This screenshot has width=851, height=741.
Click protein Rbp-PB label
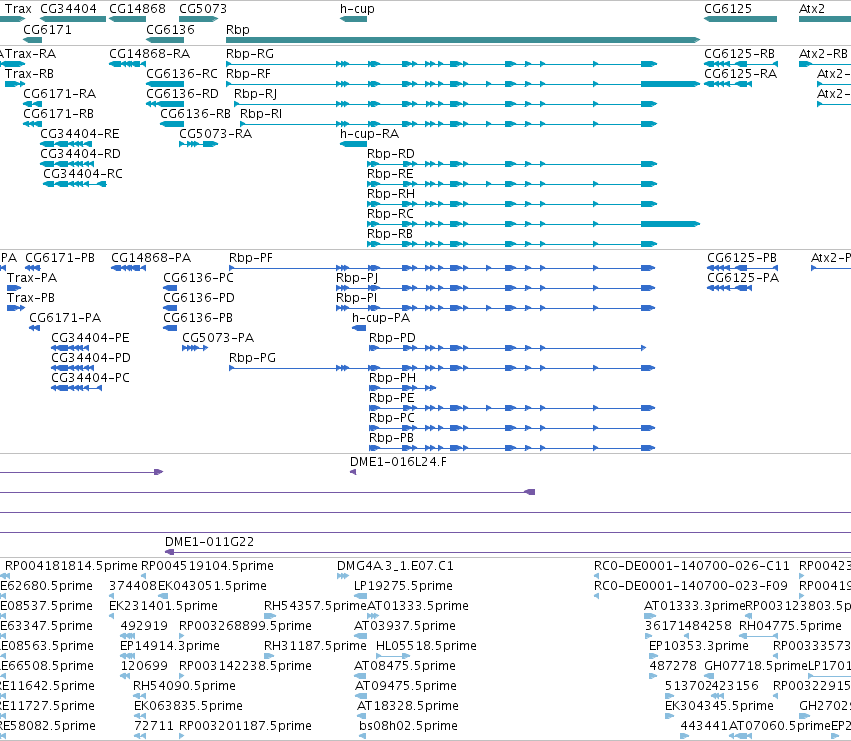coord(391,438)
